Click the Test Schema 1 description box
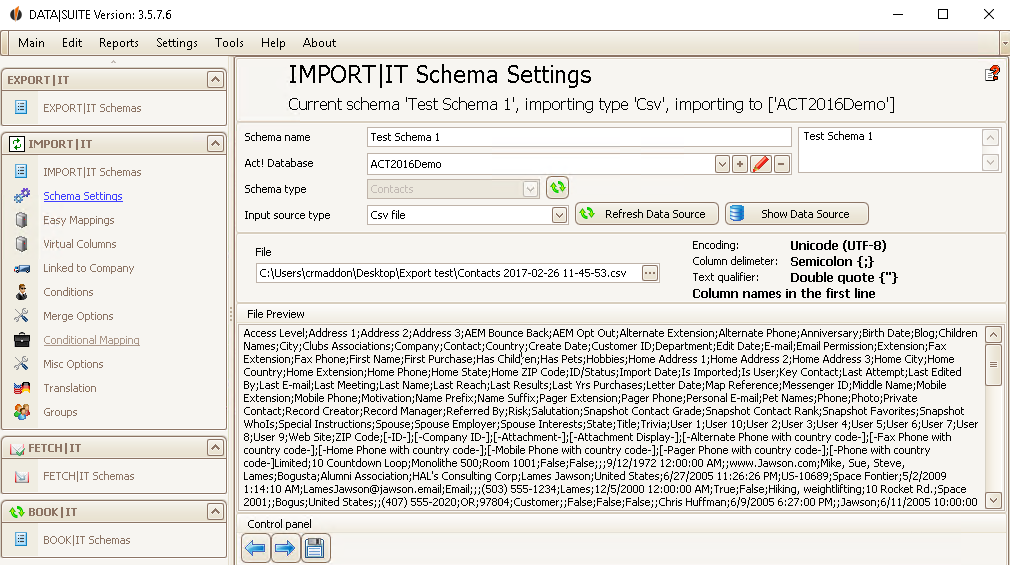 point(890,150)
